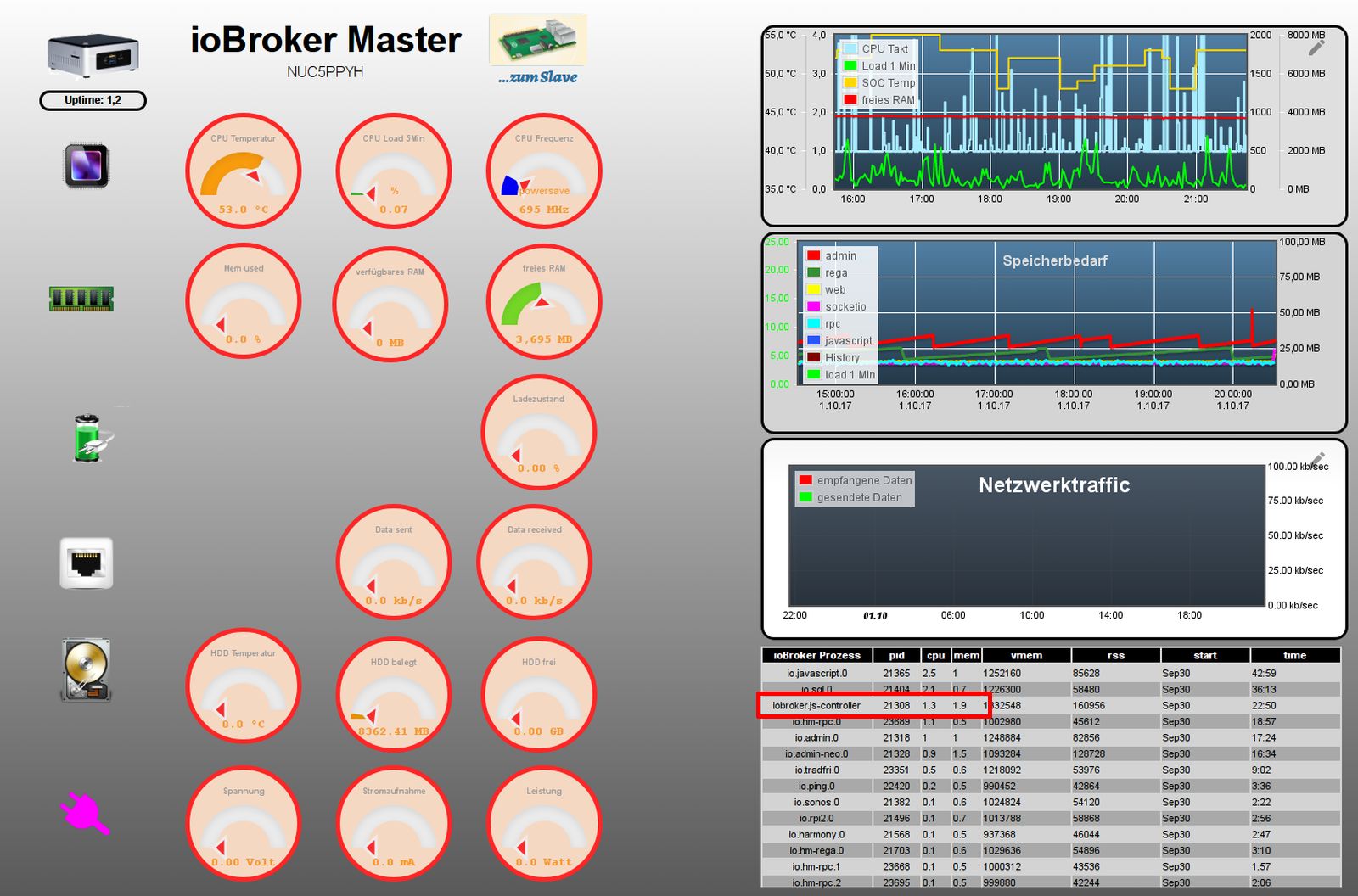This screenshot has height=896, width=1358.
Task: Select the HDD belegt gauge
Action: (x=394, y=695)
